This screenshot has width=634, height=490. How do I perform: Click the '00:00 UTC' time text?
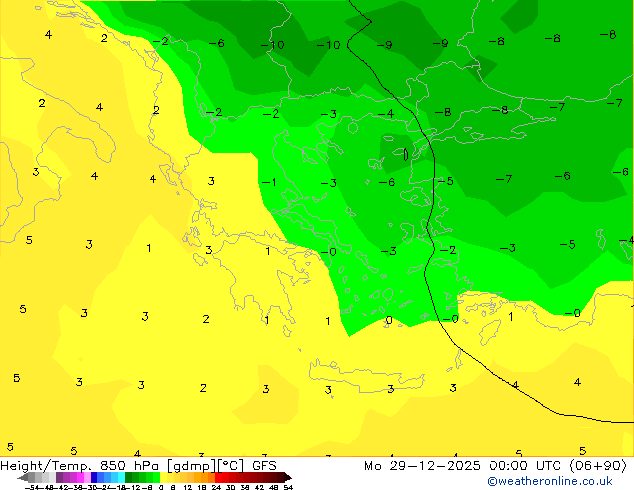(525, 466)
